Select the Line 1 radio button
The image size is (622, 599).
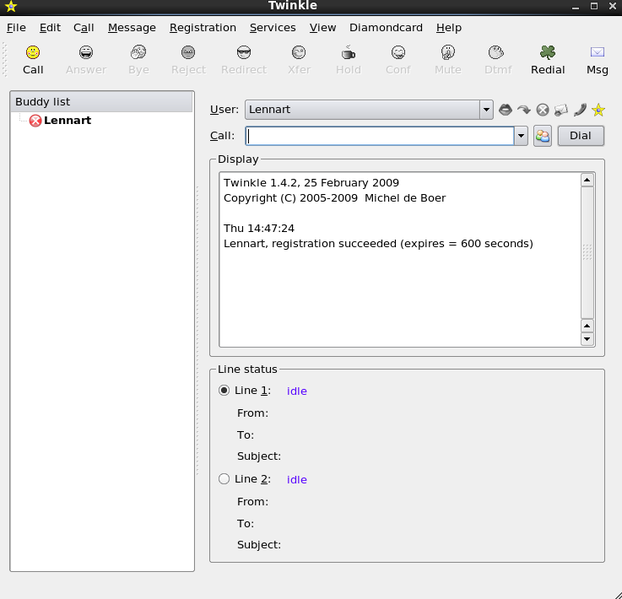[224, 391]
